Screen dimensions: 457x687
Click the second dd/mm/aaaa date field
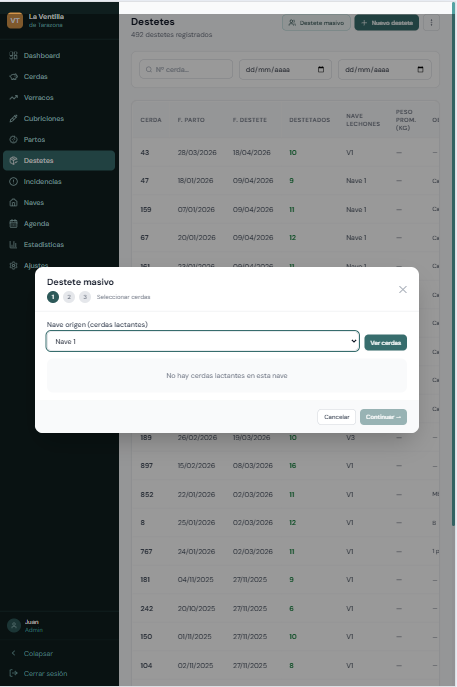[385, 69]
